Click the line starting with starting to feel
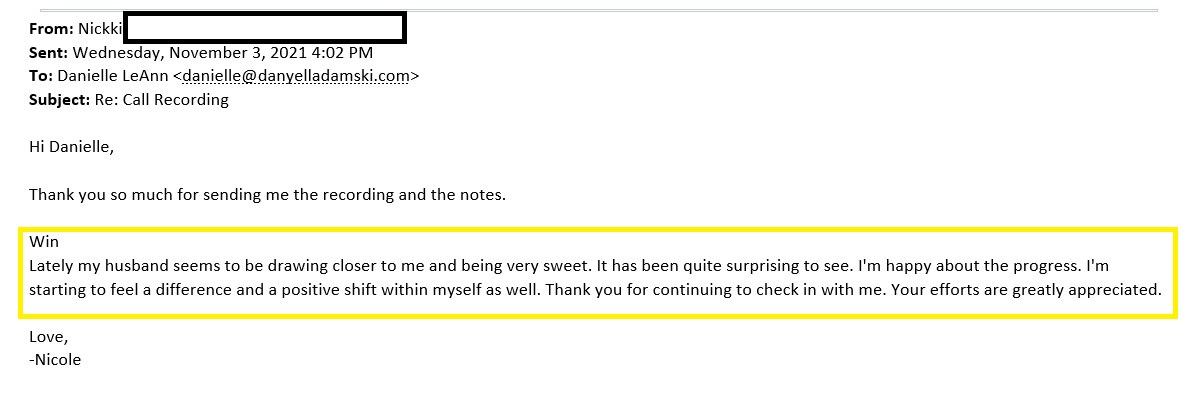The height and width of the screenshot is (407, 1183). [x=595, y=290]
